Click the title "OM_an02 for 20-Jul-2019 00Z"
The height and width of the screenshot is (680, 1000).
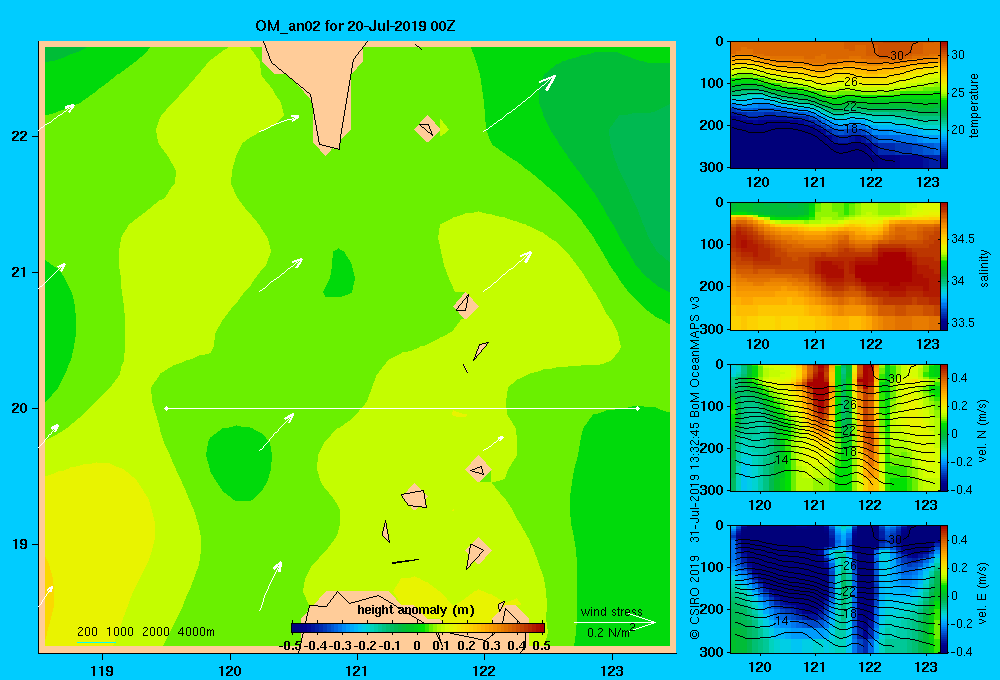coord(355,26)
